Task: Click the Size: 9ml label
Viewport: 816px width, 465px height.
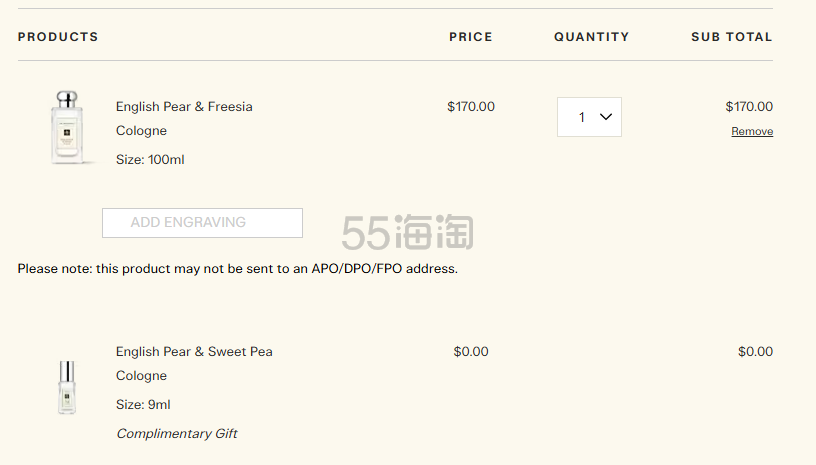Action: pyautogui.click(x=143, y=405)
